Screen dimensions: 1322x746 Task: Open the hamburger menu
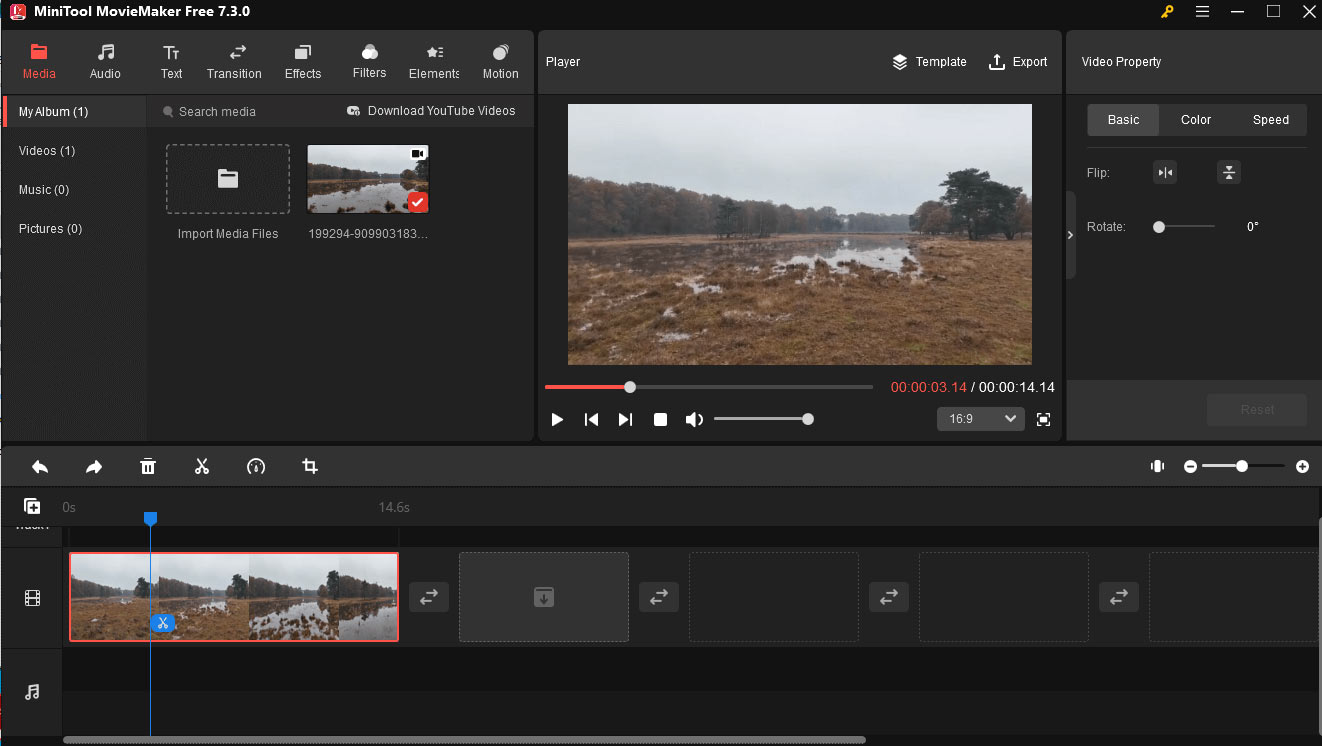point(1202,12)
